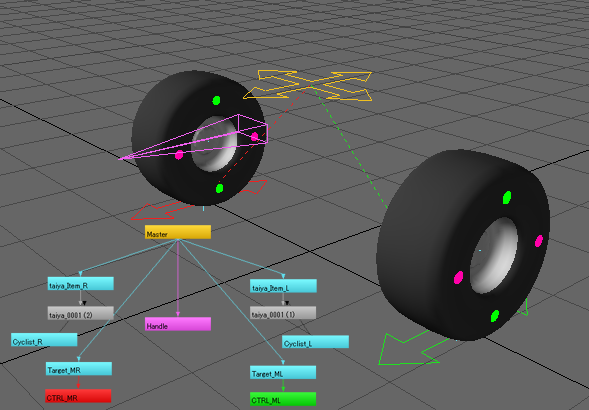This screenshot has width=589, height=410.
Task: Click the right wheel's silver hub
Action: click(494, 256)
